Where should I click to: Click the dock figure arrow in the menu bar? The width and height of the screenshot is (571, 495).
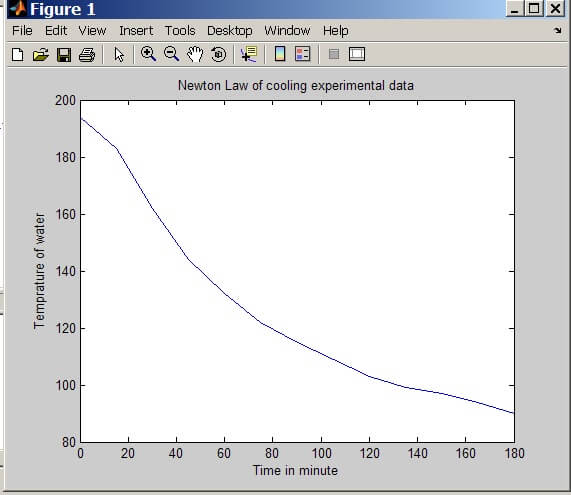[x=558, y=31]
